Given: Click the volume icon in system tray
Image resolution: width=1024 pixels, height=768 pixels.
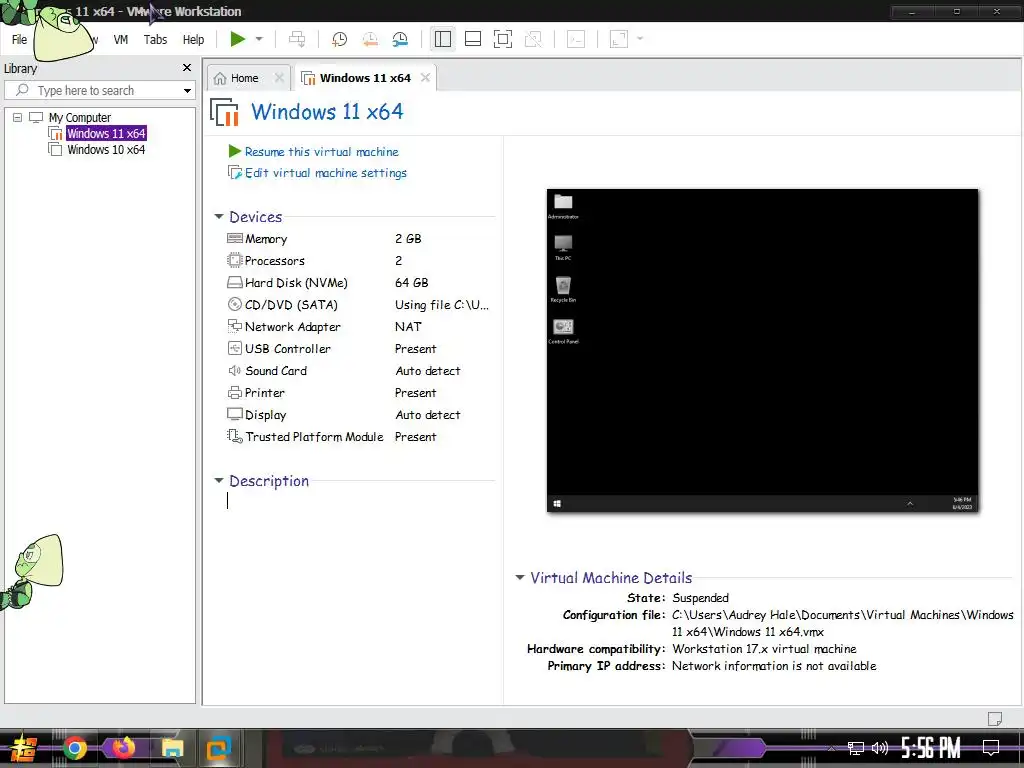Looking at the screenshot, I should point(880,748).
